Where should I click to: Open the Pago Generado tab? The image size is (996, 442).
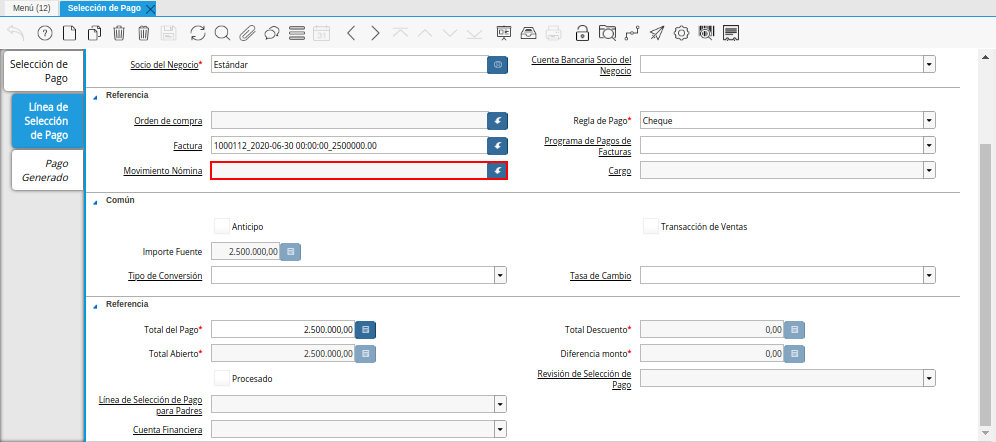coord(48,170)
